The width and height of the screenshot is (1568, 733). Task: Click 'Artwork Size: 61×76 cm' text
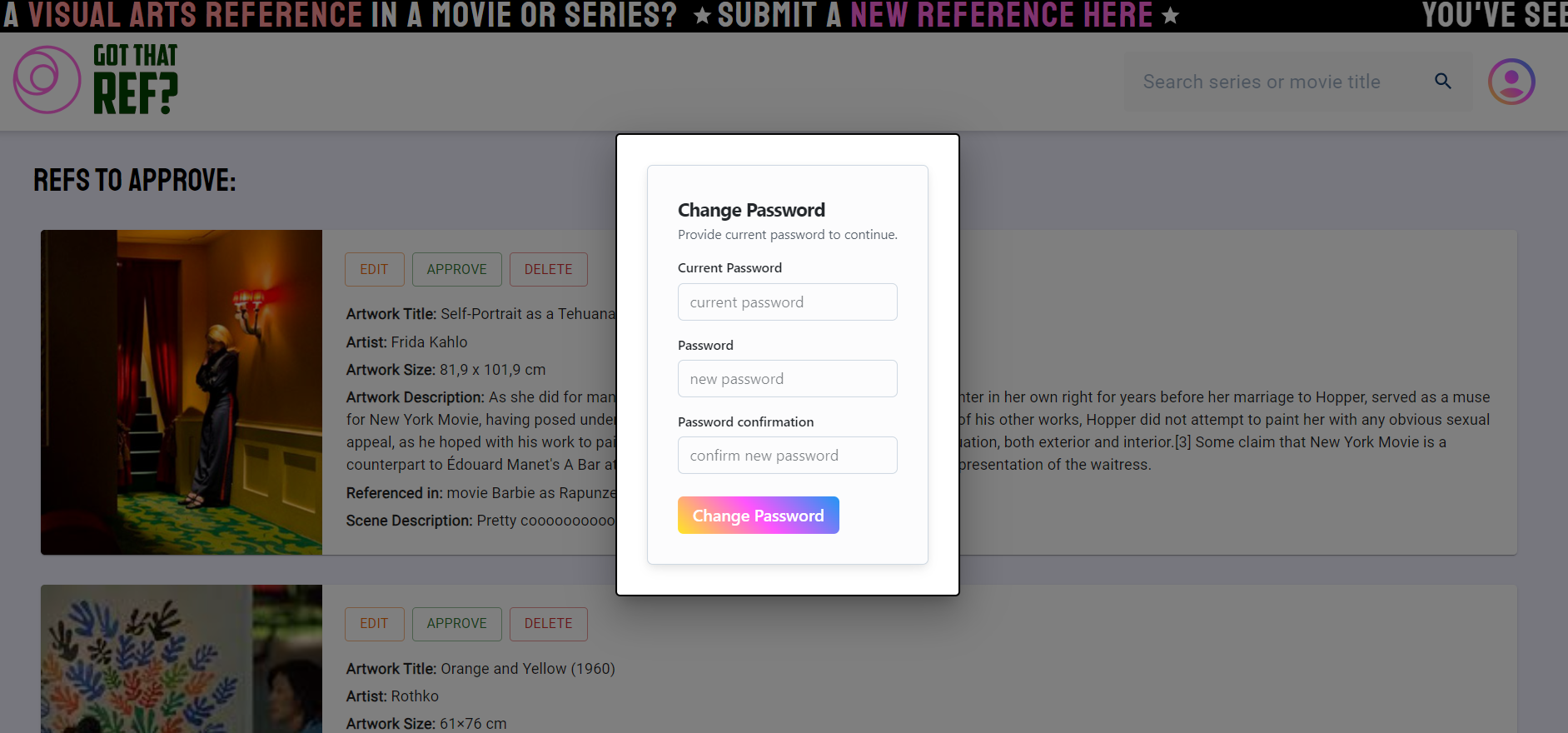(426, 723)
